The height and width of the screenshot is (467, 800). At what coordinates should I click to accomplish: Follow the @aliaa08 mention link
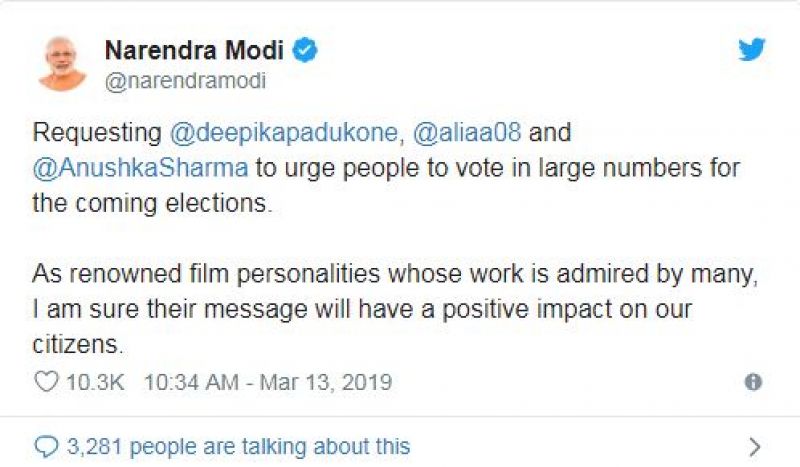[x=462, y=134]
